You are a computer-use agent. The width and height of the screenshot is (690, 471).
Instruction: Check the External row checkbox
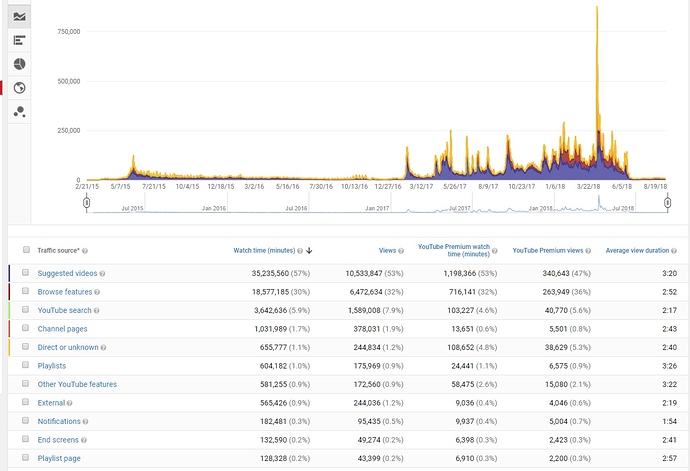click(26, 402)
